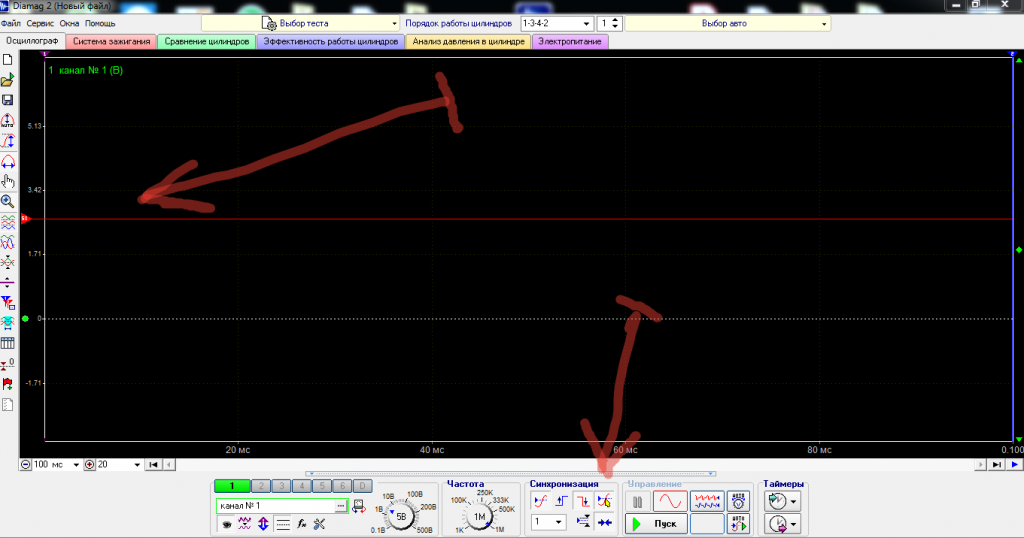Save recording using the floppy disk icon
Viewport: 1024px width, 538px height.
pos(8,100)
